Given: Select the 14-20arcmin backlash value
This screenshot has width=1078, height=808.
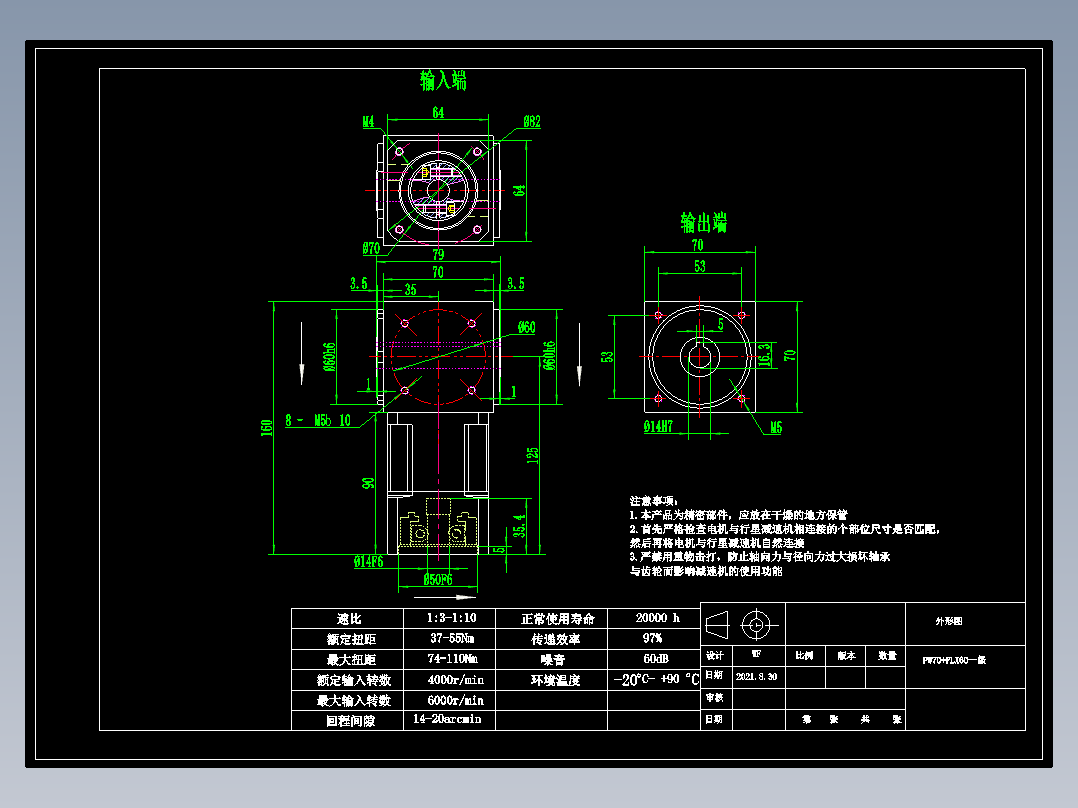Looking at the screenshot, I should pos(446,720).
